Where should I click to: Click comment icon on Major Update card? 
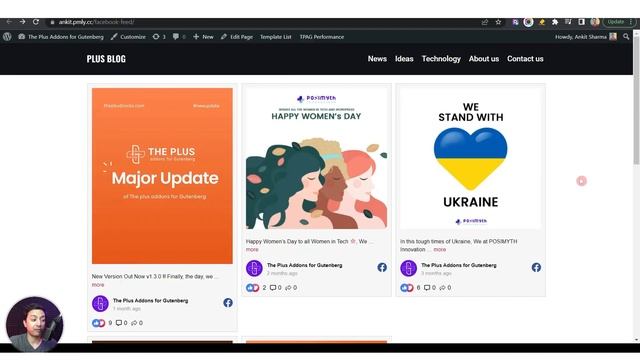click(x=119, y=323)
